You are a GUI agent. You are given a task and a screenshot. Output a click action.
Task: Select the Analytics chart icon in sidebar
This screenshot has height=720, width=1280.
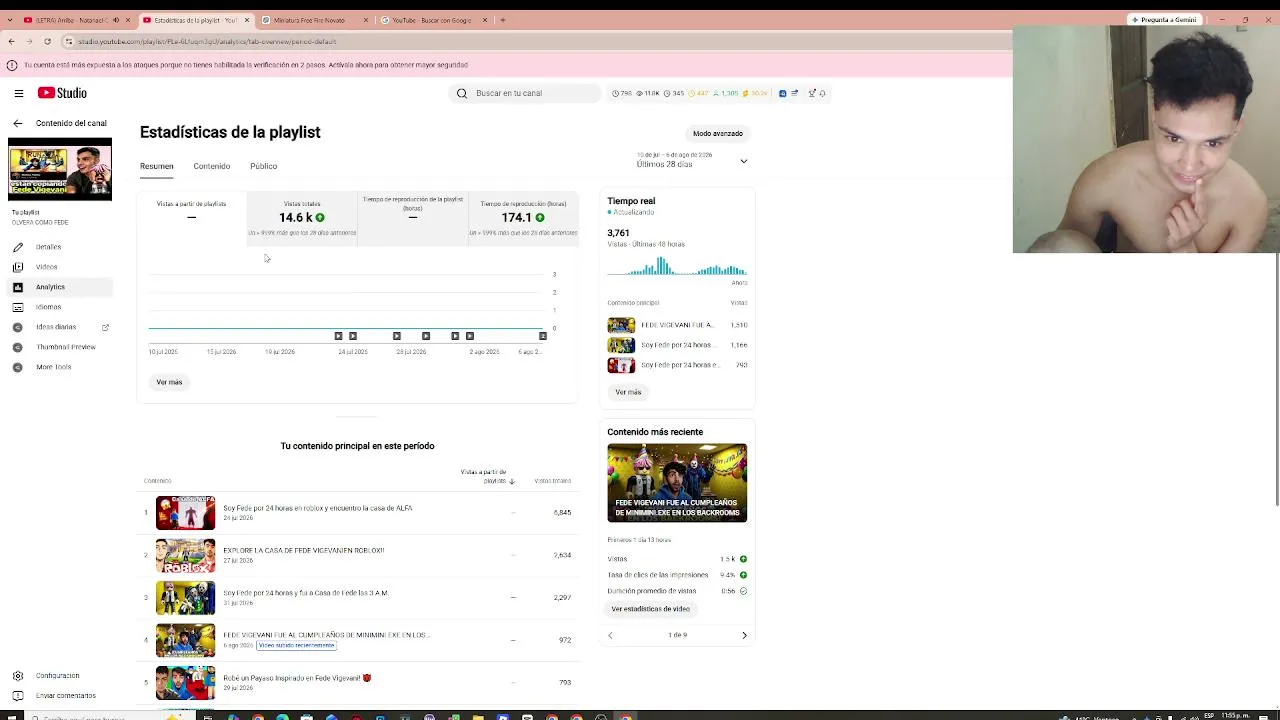[17, 287]
